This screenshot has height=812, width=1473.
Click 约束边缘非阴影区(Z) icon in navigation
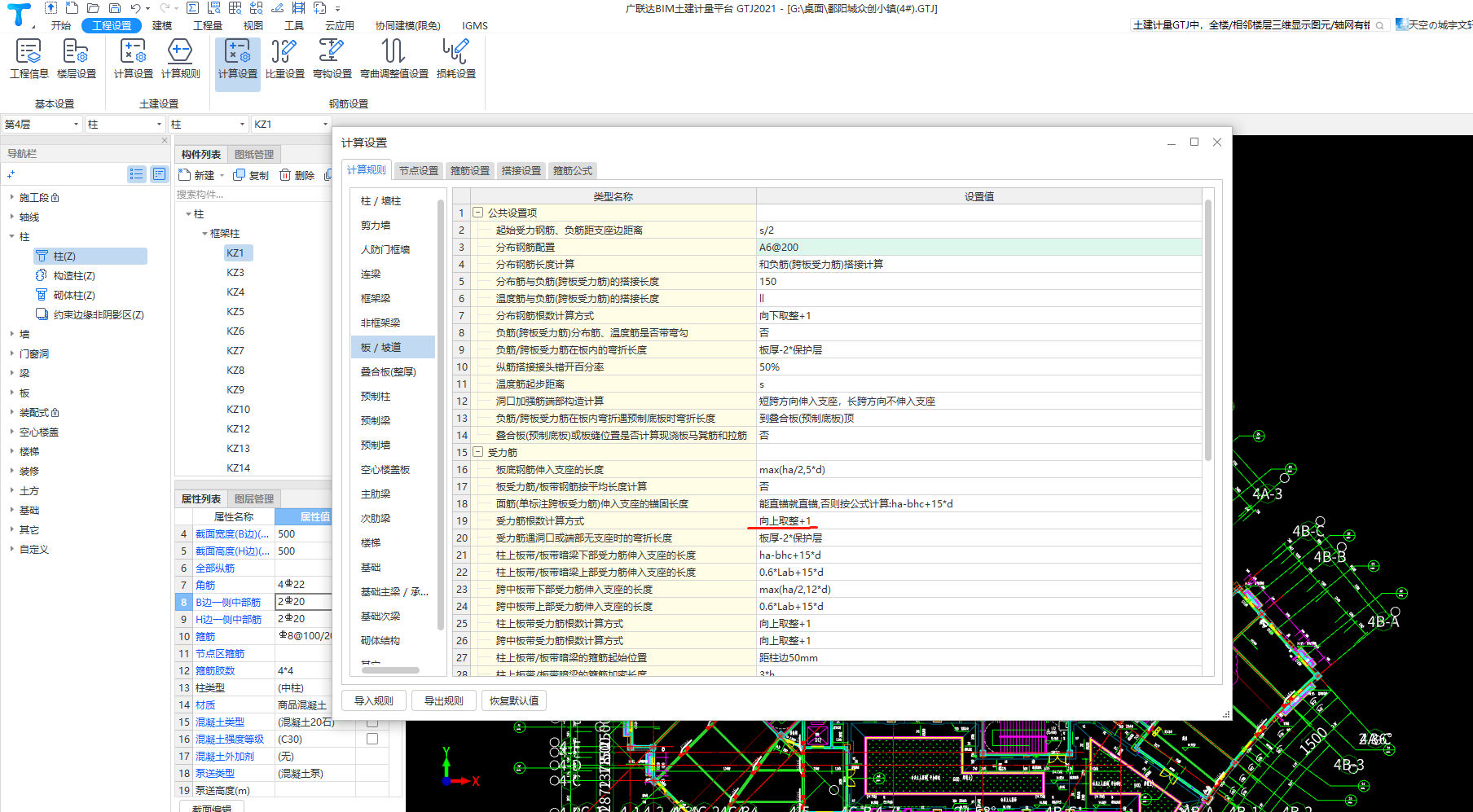tap(42, 314)
